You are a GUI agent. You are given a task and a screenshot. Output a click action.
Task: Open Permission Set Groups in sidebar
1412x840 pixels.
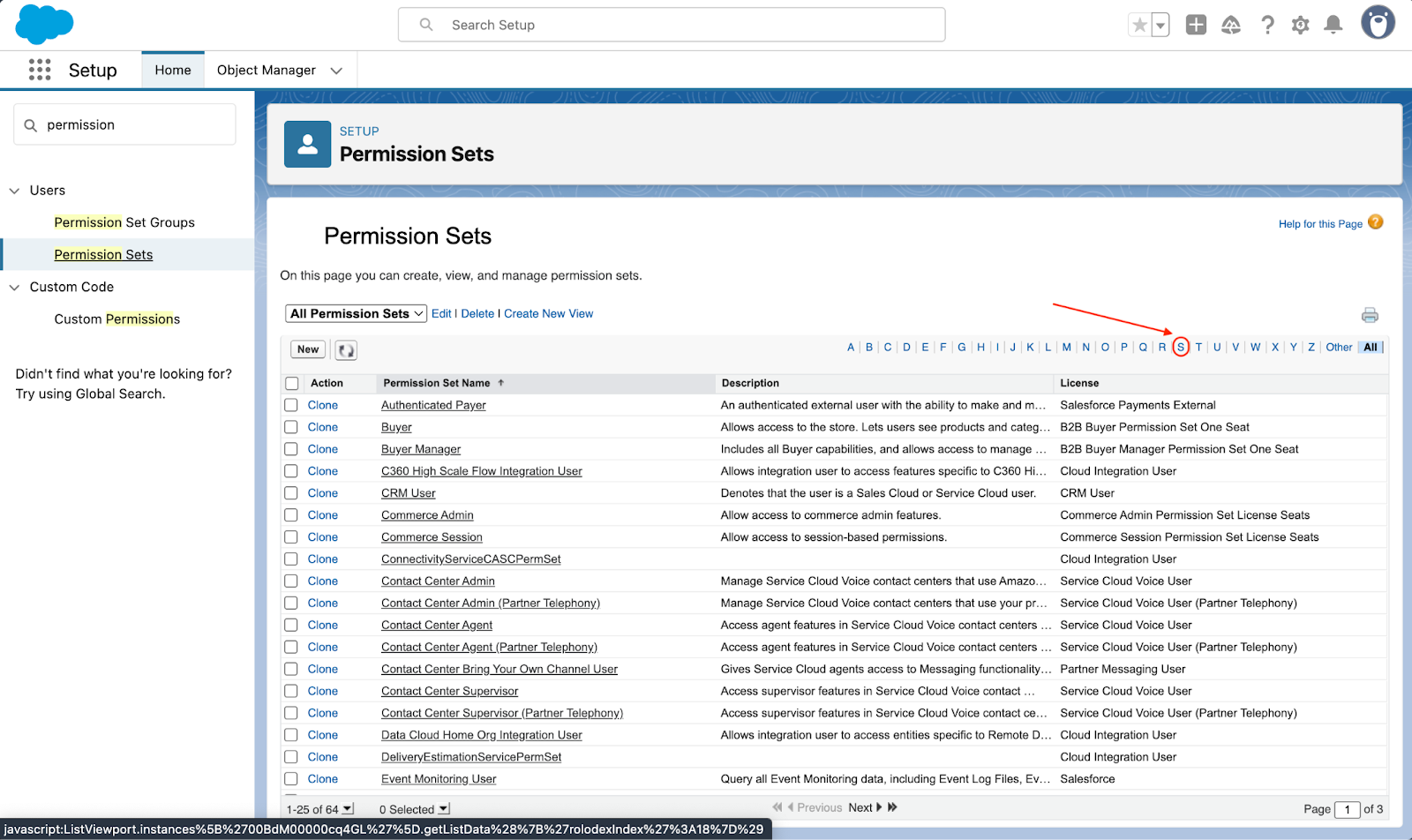(124, 222)
